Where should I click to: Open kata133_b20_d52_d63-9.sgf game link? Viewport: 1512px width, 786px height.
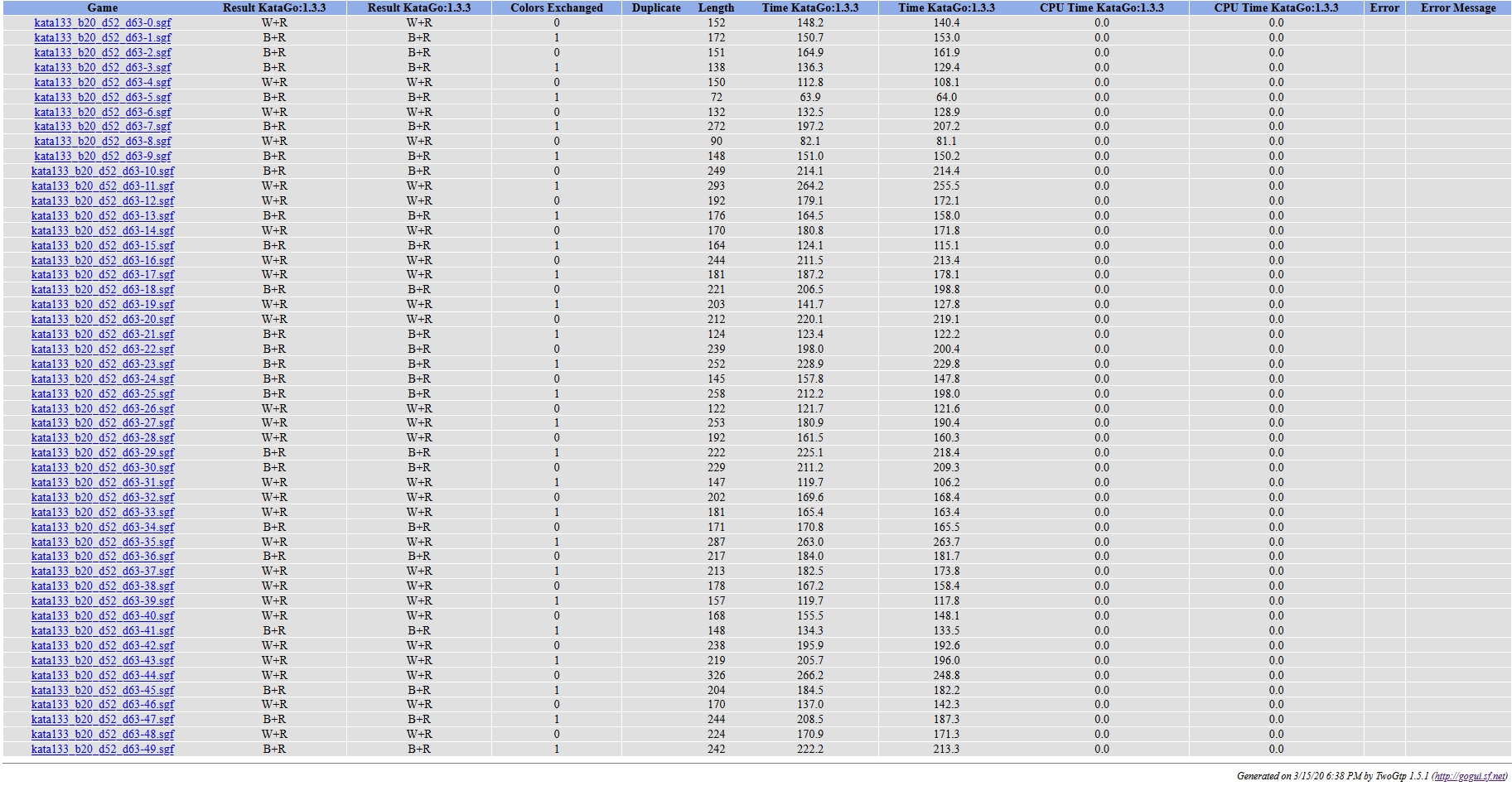pos(103,157)
